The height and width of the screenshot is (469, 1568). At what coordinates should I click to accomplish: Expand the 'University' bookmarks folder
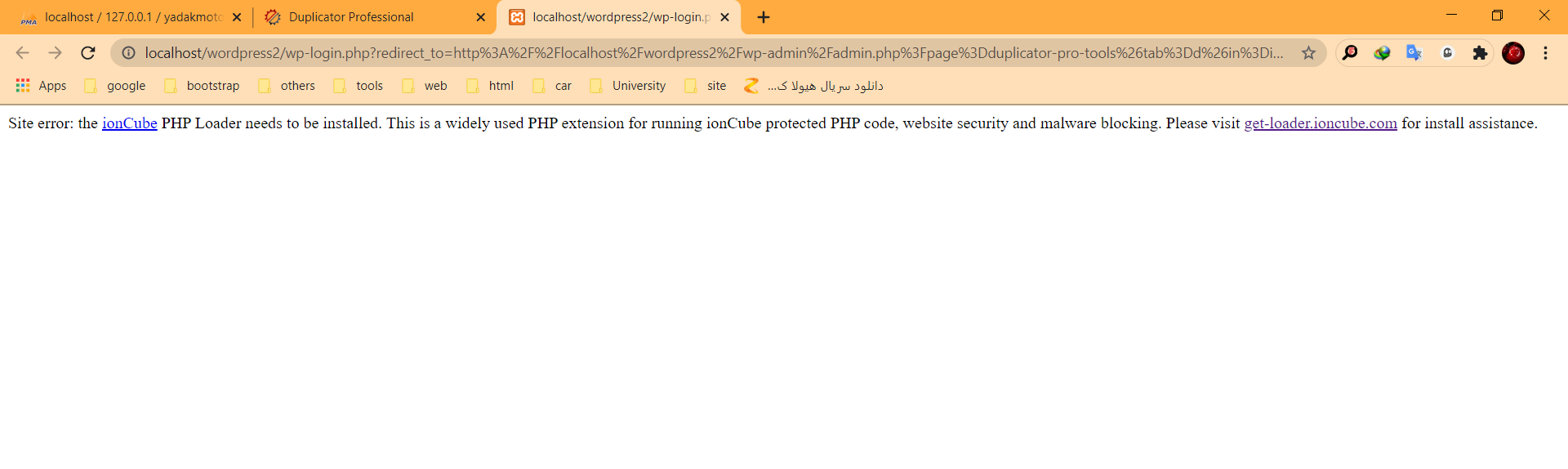click(x=628, y=86)
